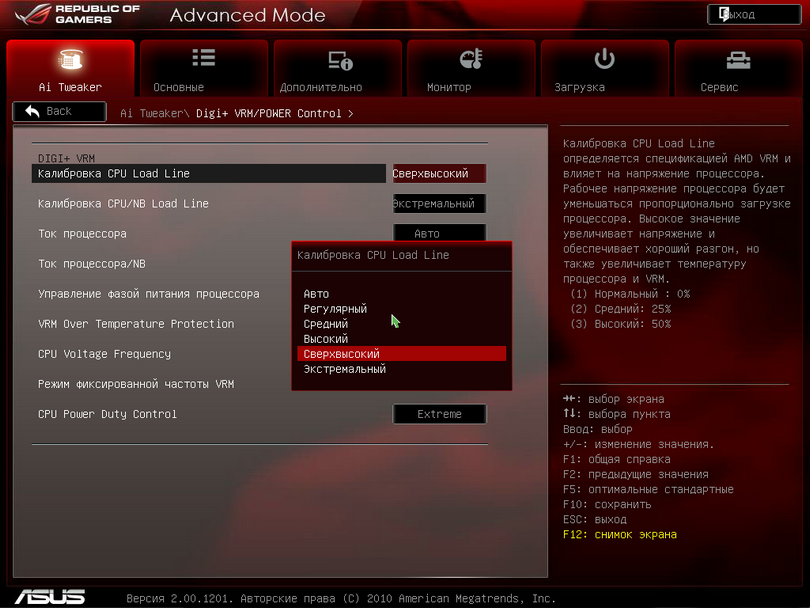Click the exit icon beside Выход
Screen dimensions: 810x608
[x=722, y=14]
